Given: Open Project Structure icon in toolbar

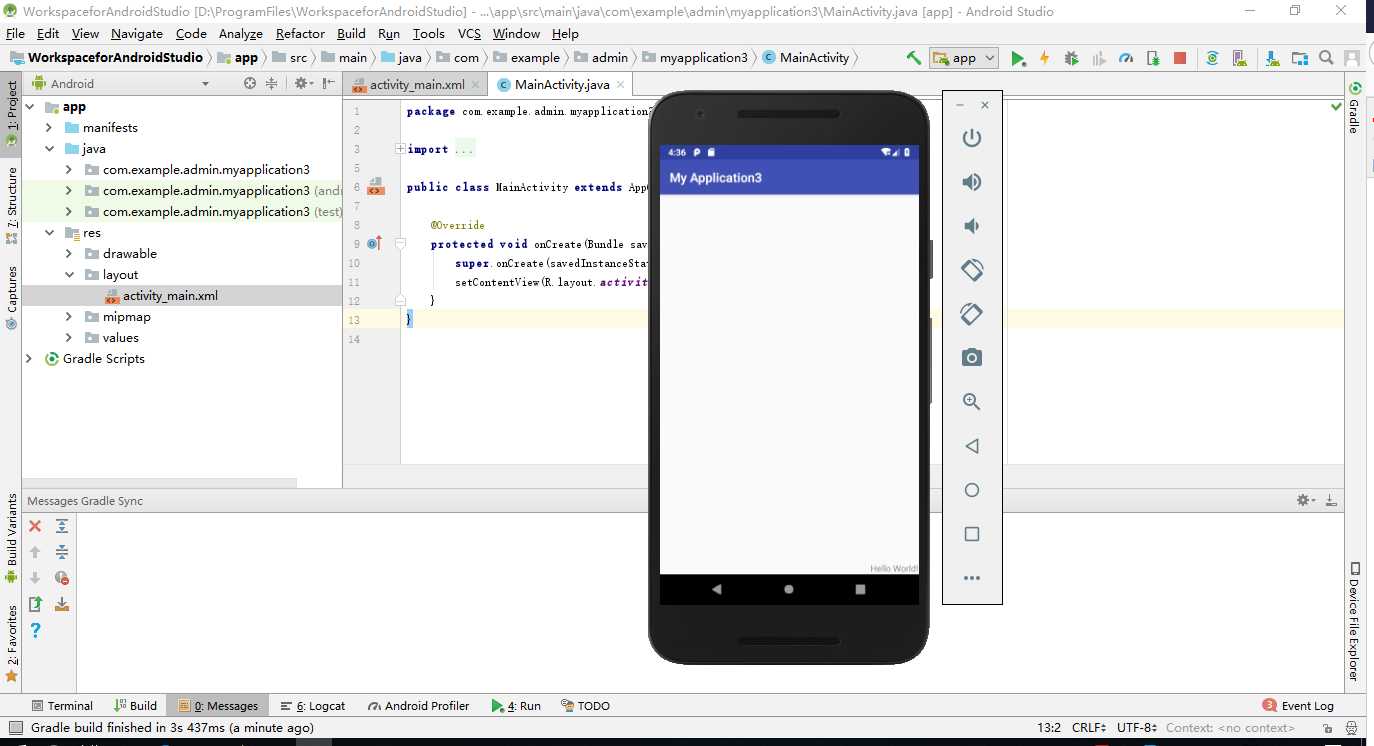Looking at the screenshot, I should click(1299, 58).
